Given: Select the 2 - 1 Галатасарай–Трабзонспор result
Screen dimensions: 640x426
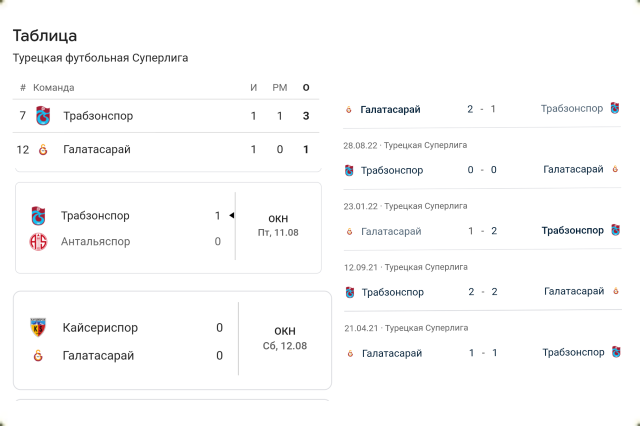Looking at the screenshot, I should coord(481,108).
